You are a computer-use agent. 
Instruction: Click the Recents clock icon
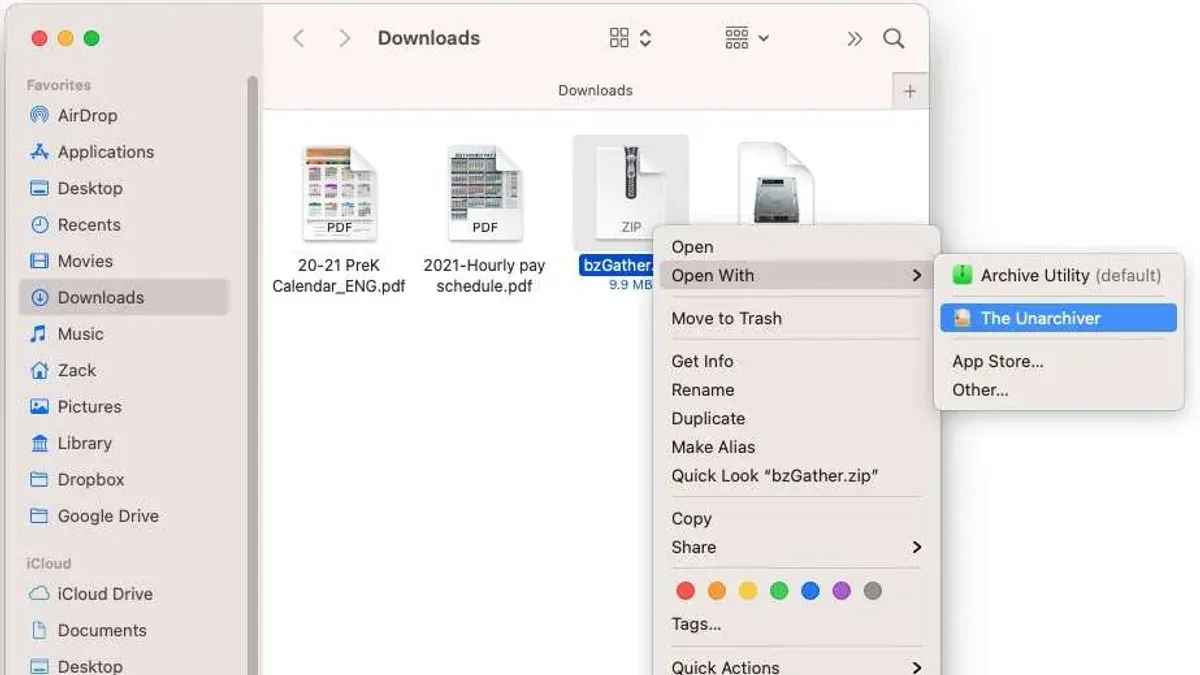tap(39, 225)
